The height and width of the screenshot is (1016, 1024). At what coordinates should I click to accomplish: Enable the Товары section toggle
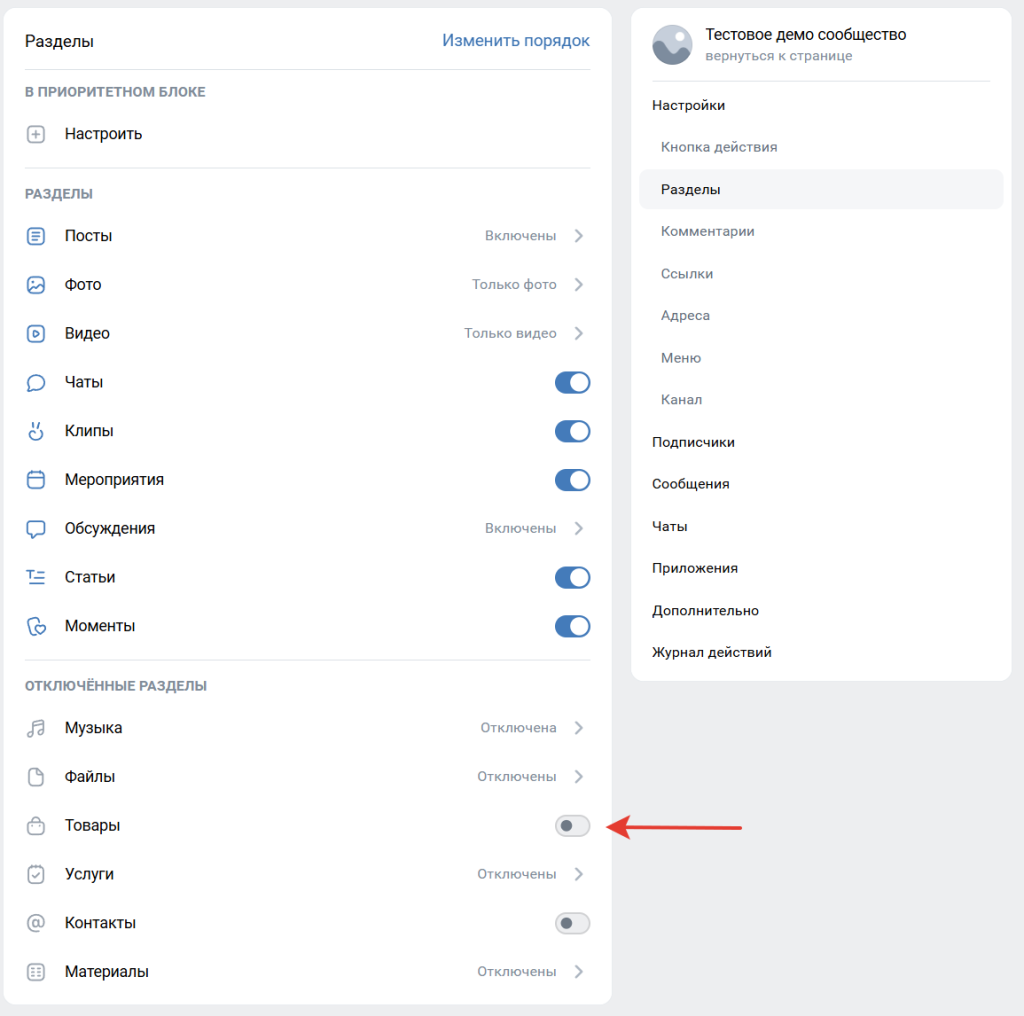point(572,826)
